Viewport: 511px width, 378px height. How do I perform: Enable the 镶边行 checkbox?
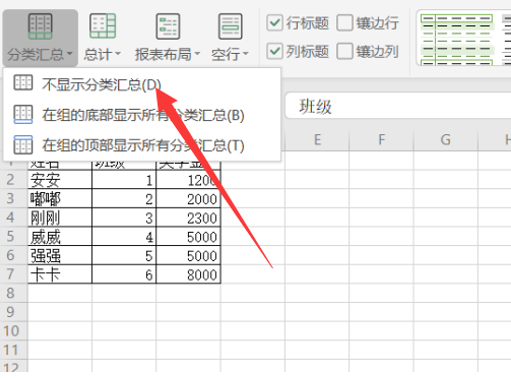click(345, 23)
